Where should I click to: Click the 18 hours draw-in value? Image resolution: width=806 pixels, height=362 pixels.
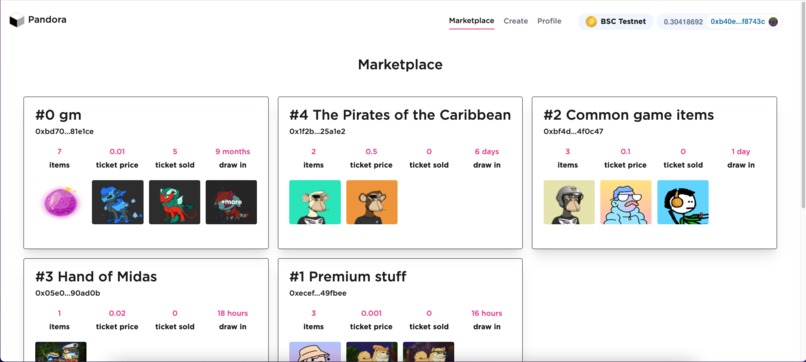[x=232, y=313]
